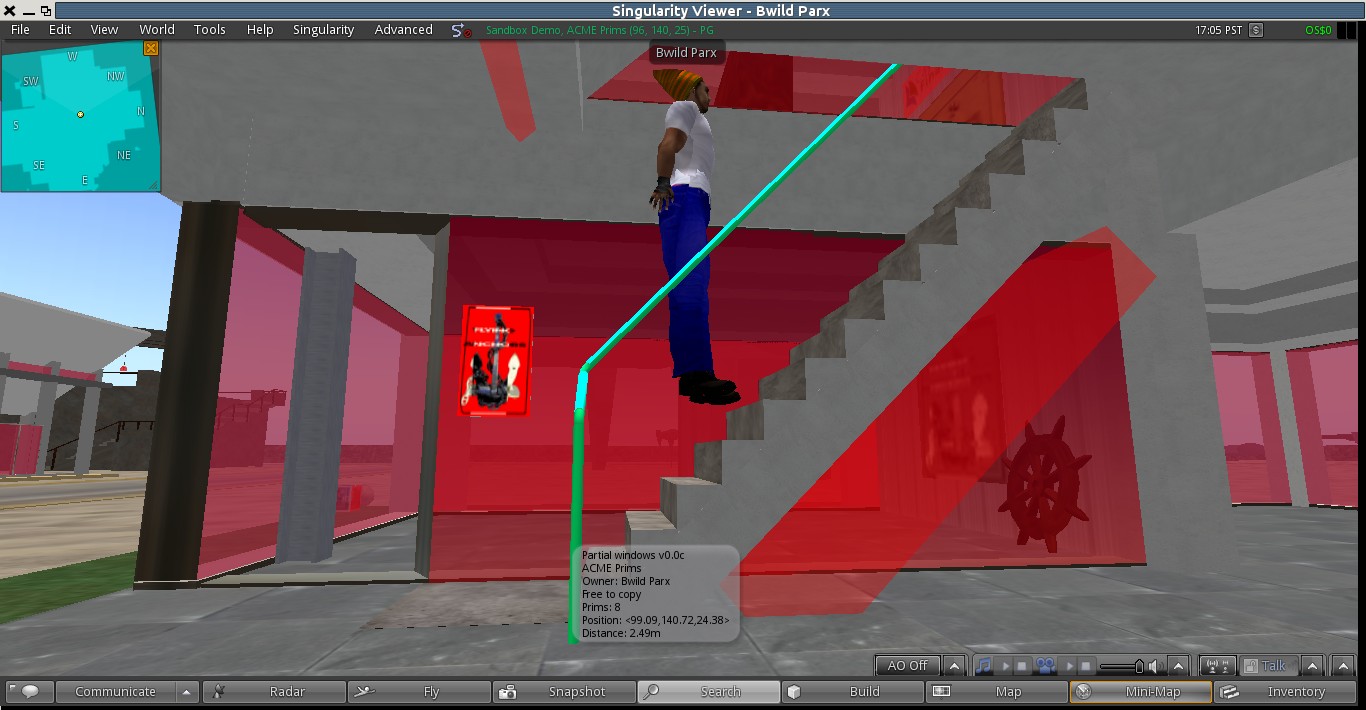This screenshot has width=1366, height=710.
Task: Click the Bwild Parx avatar name tag
Action: 686,53
